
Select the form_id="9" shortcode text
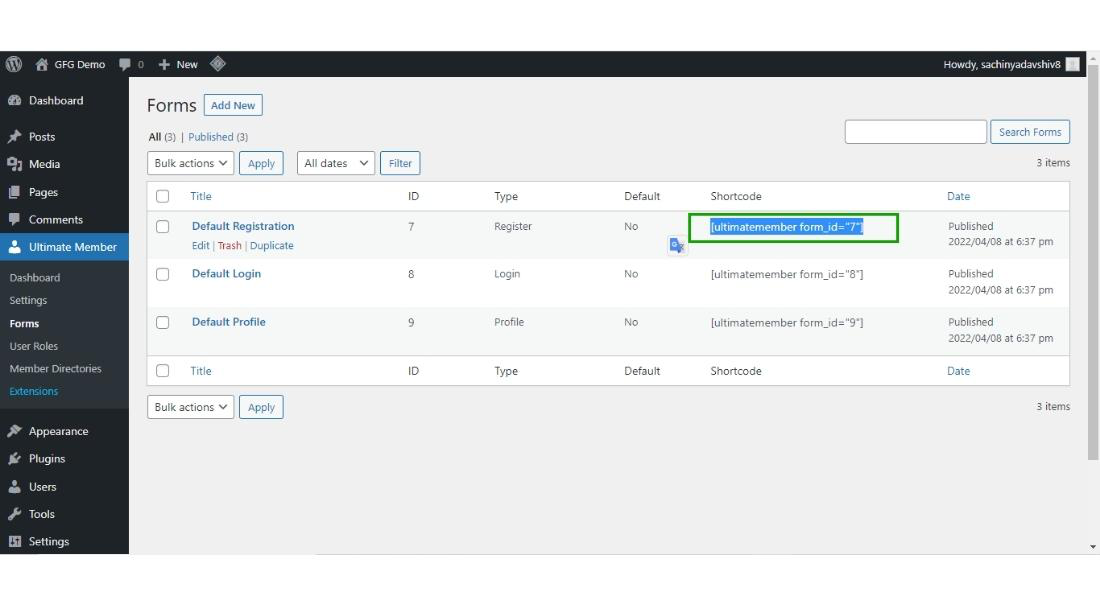click(x=786, y=322)
